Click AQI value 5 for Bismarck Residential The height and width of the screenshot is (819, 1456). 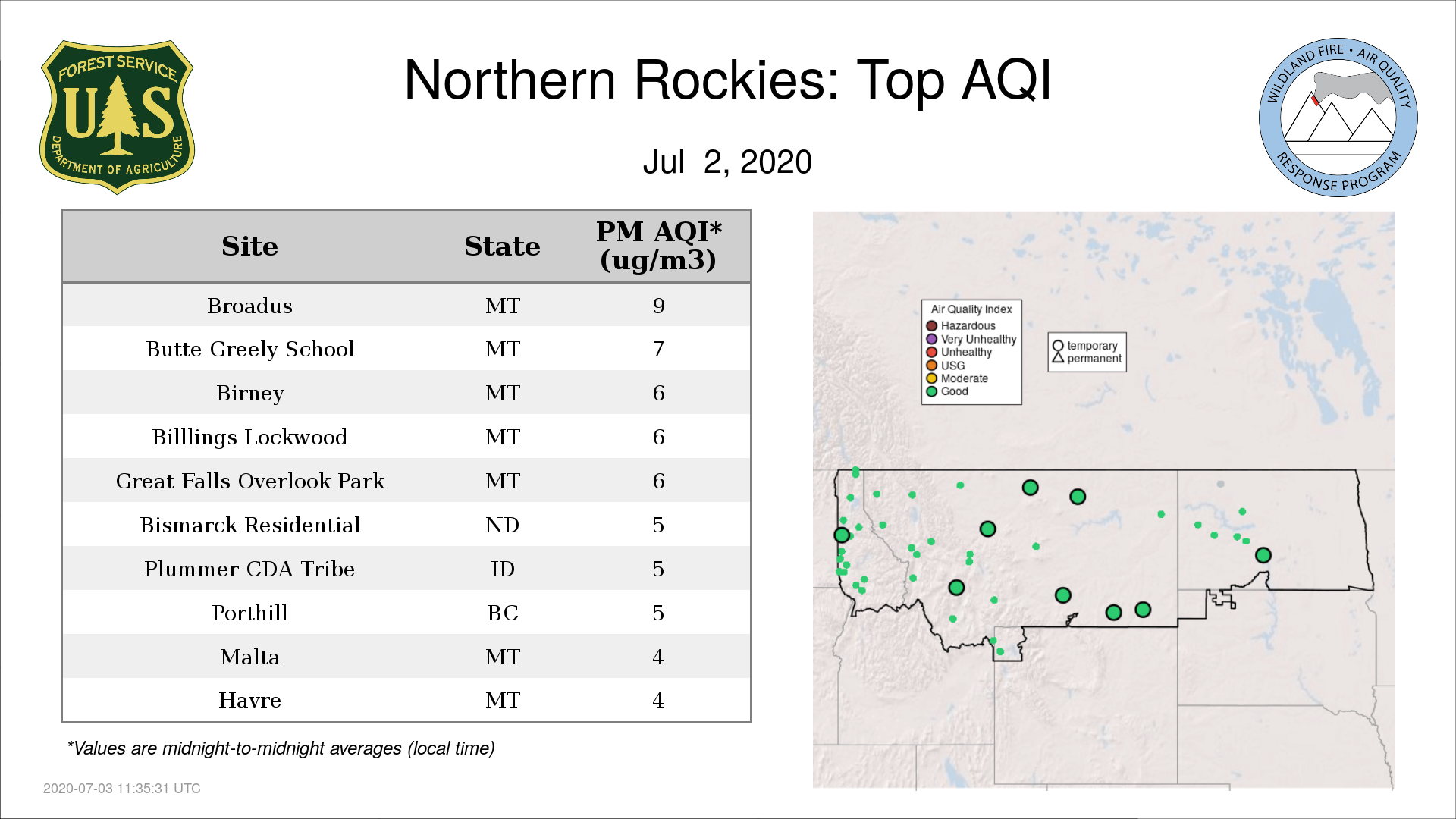(658, 526)
